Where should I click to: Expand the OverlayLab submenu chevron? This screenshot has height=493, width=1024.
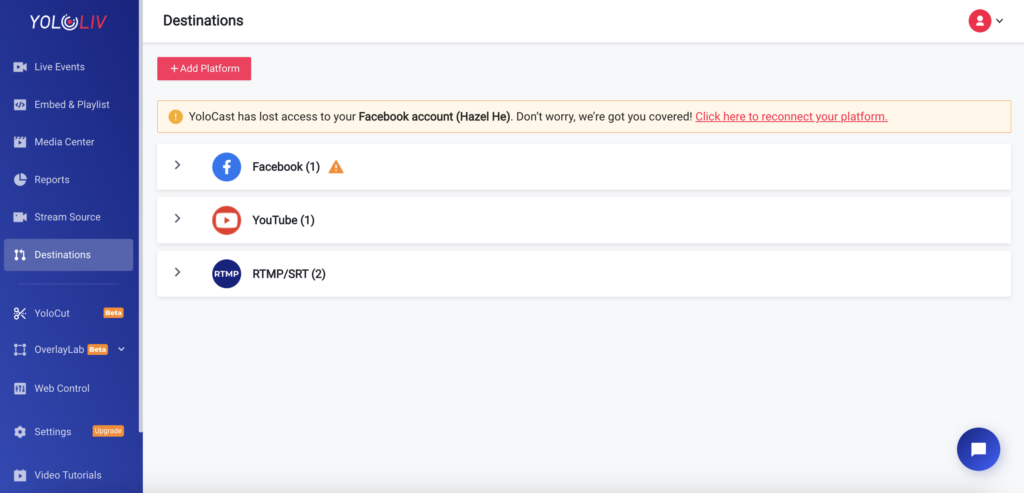click(121, 349)
